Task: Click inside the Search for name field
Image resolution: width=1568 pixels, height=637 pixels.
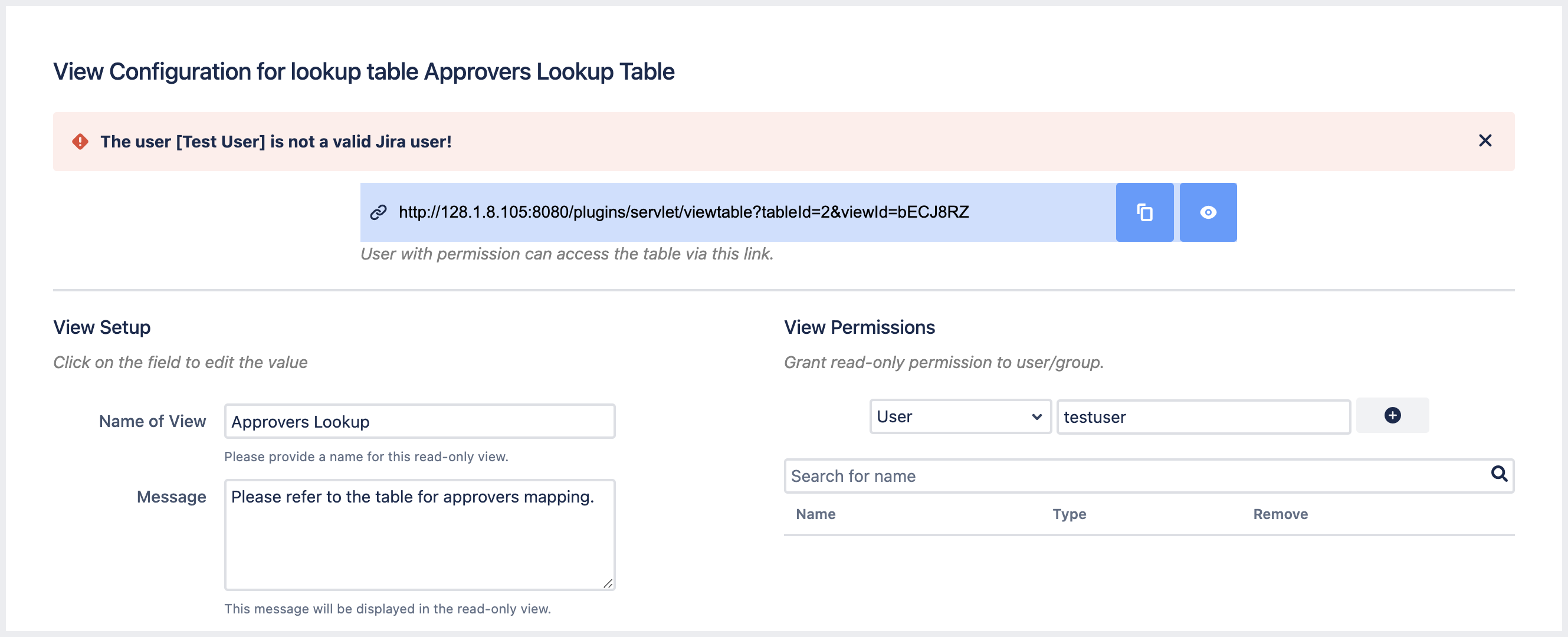Action: click(x=1095, y=475)
